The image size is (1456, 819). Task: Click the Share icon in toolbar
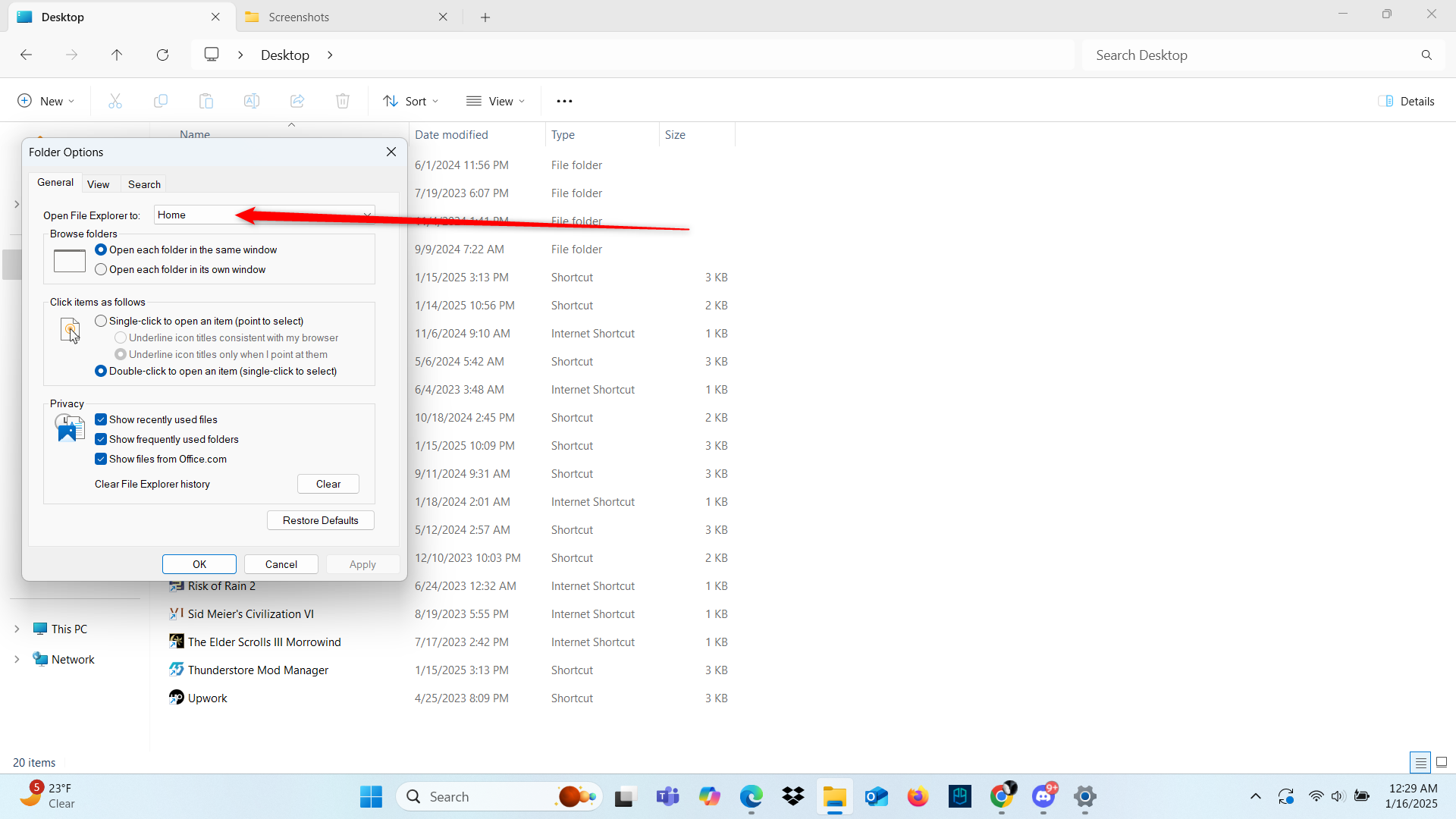297,101
